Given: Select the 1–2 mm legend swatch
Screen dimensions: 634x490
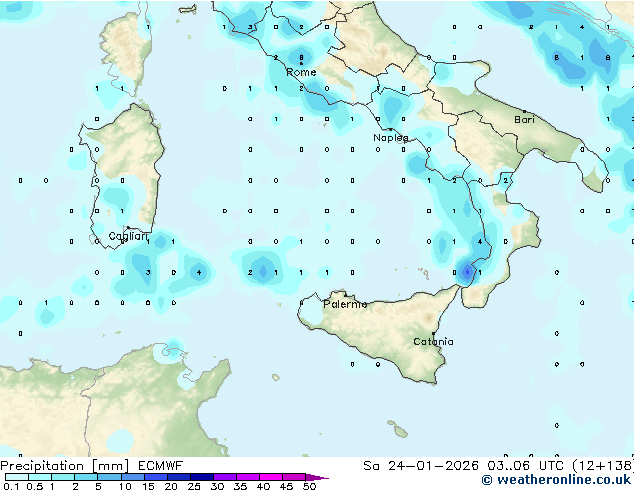Looking at the screenshot, I should coord(63,477).
